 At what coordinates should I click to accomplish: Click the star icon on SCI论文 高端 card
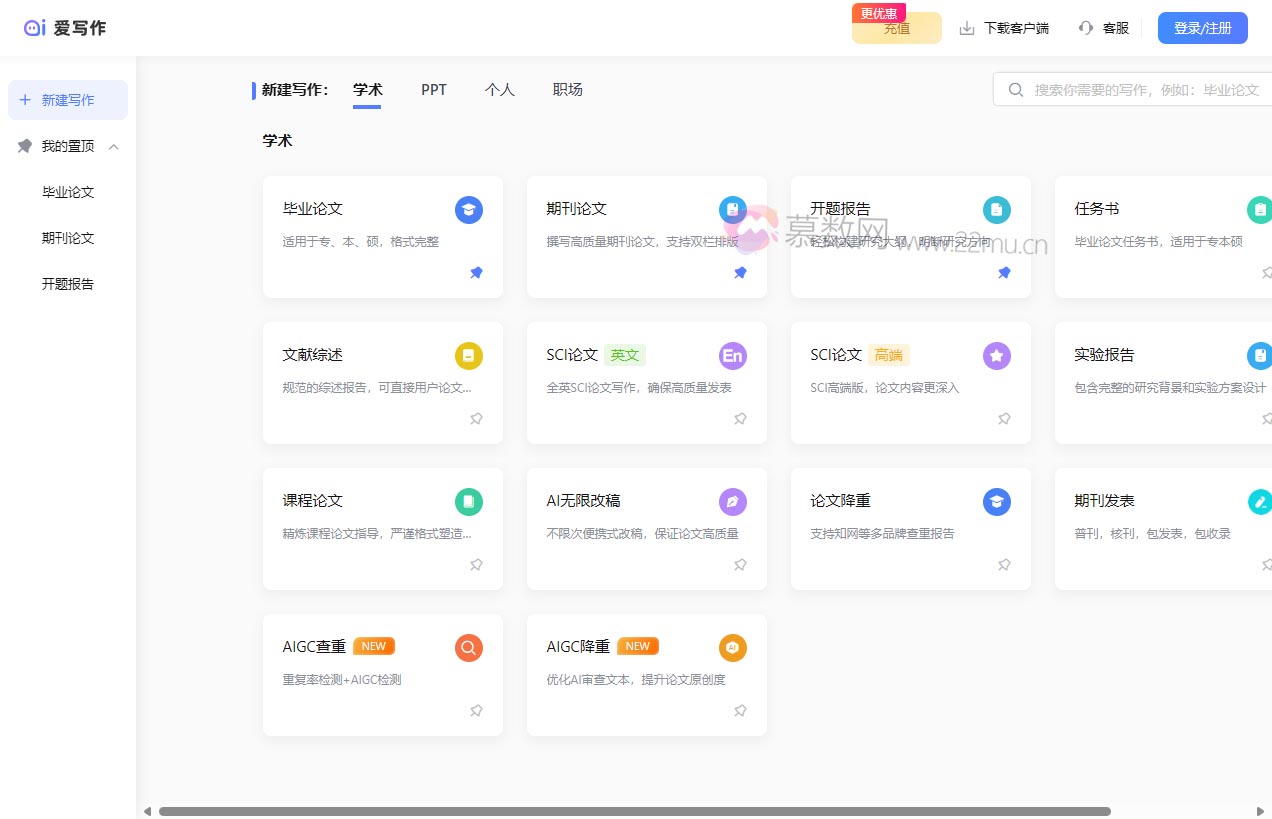[x=996, y=356]
